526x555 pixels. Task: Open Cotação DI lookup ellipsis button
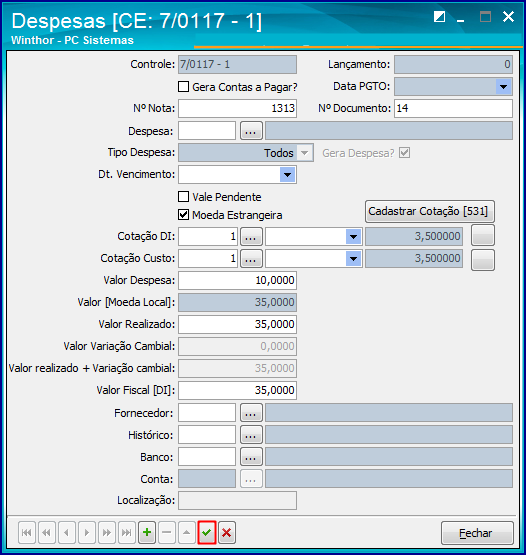[x=251, y=236]
